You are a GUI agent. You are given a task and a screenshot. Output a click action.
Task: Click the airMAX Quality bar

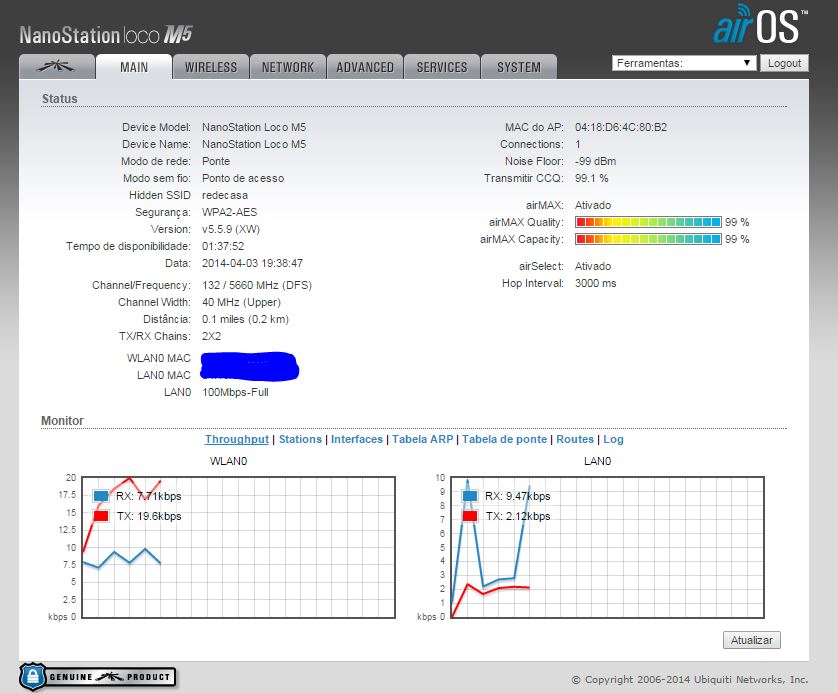click(x=648, y=222)
